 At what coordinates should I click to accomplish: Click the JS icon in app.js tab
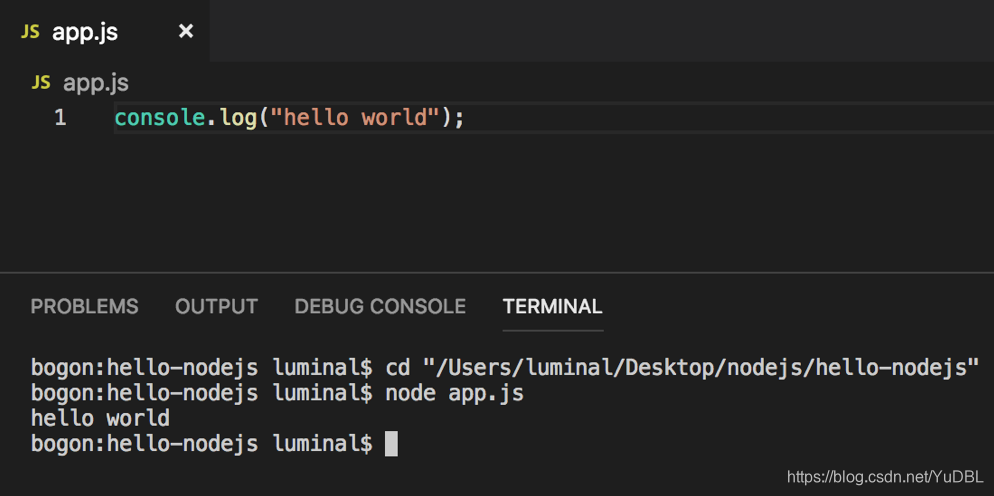[x=30, y=32]
